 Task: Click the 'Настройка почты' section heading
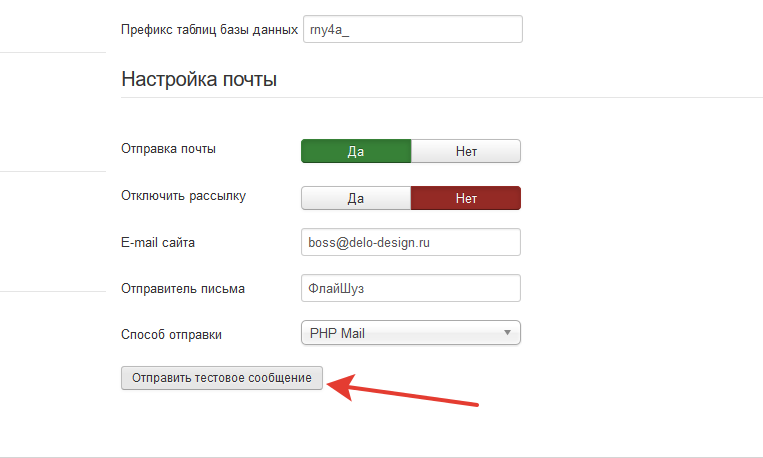coord(199,79)
